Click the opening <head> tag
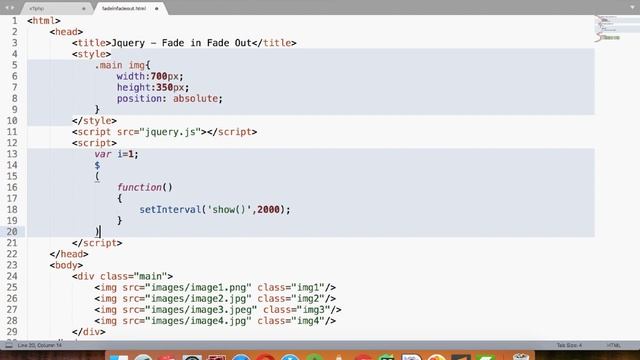 (66, 32)
